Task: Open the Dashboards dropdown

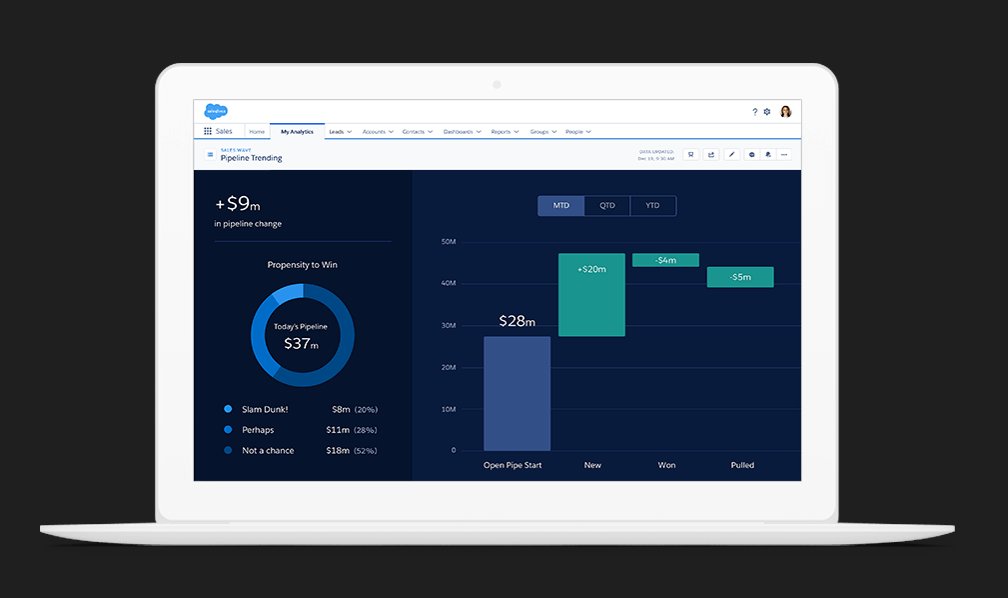Action: click(460, 131)
